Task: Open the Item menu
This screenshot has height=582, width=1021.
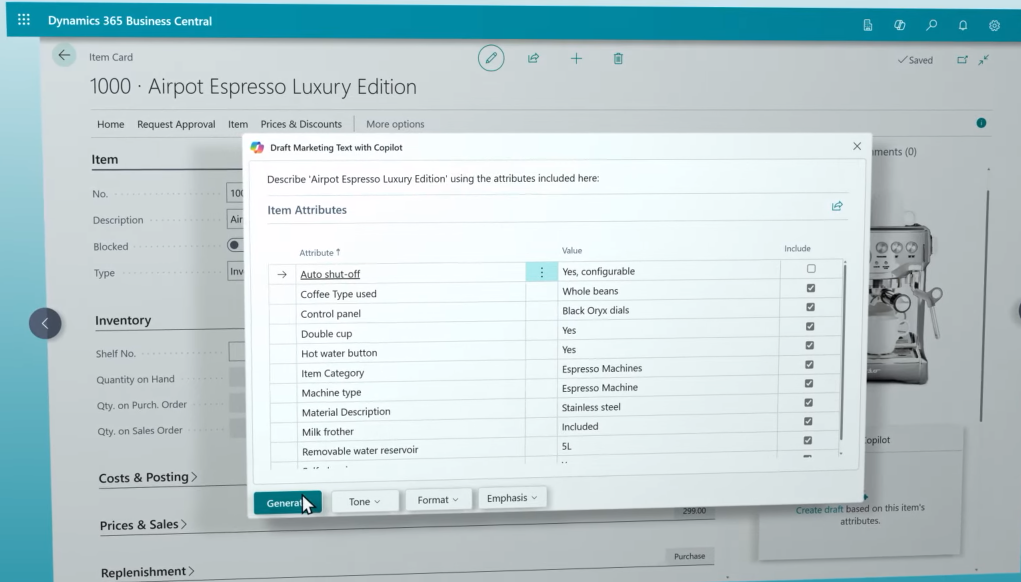Action: 238,124
